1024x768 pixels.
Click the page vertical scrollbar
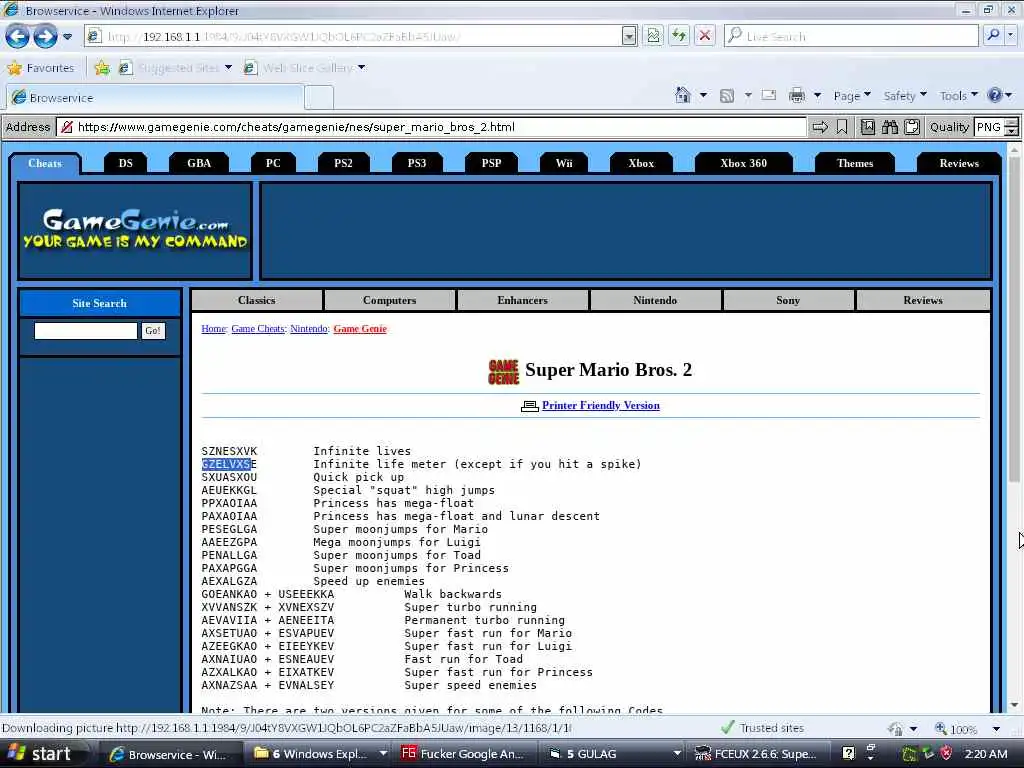[x=1014, y=428]
